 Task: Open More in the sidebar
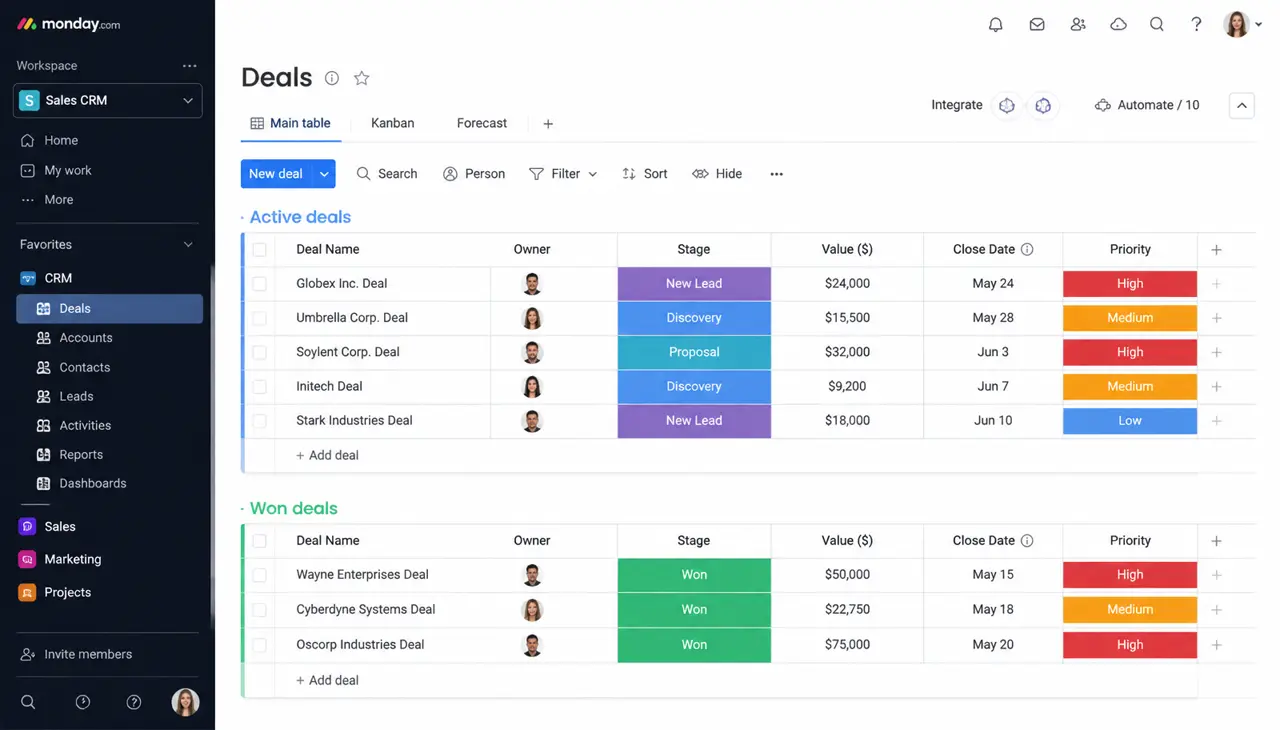[47, 200]
